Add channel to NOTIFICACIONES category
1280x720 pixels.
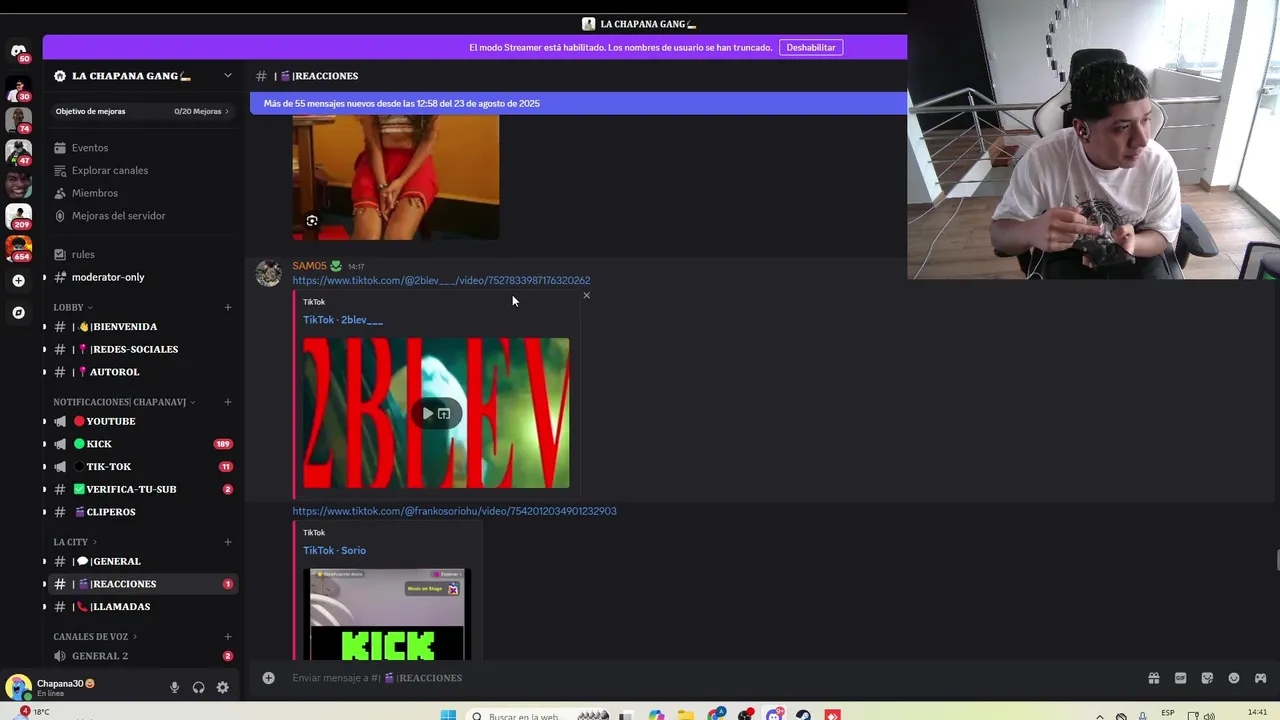(228, 402)
